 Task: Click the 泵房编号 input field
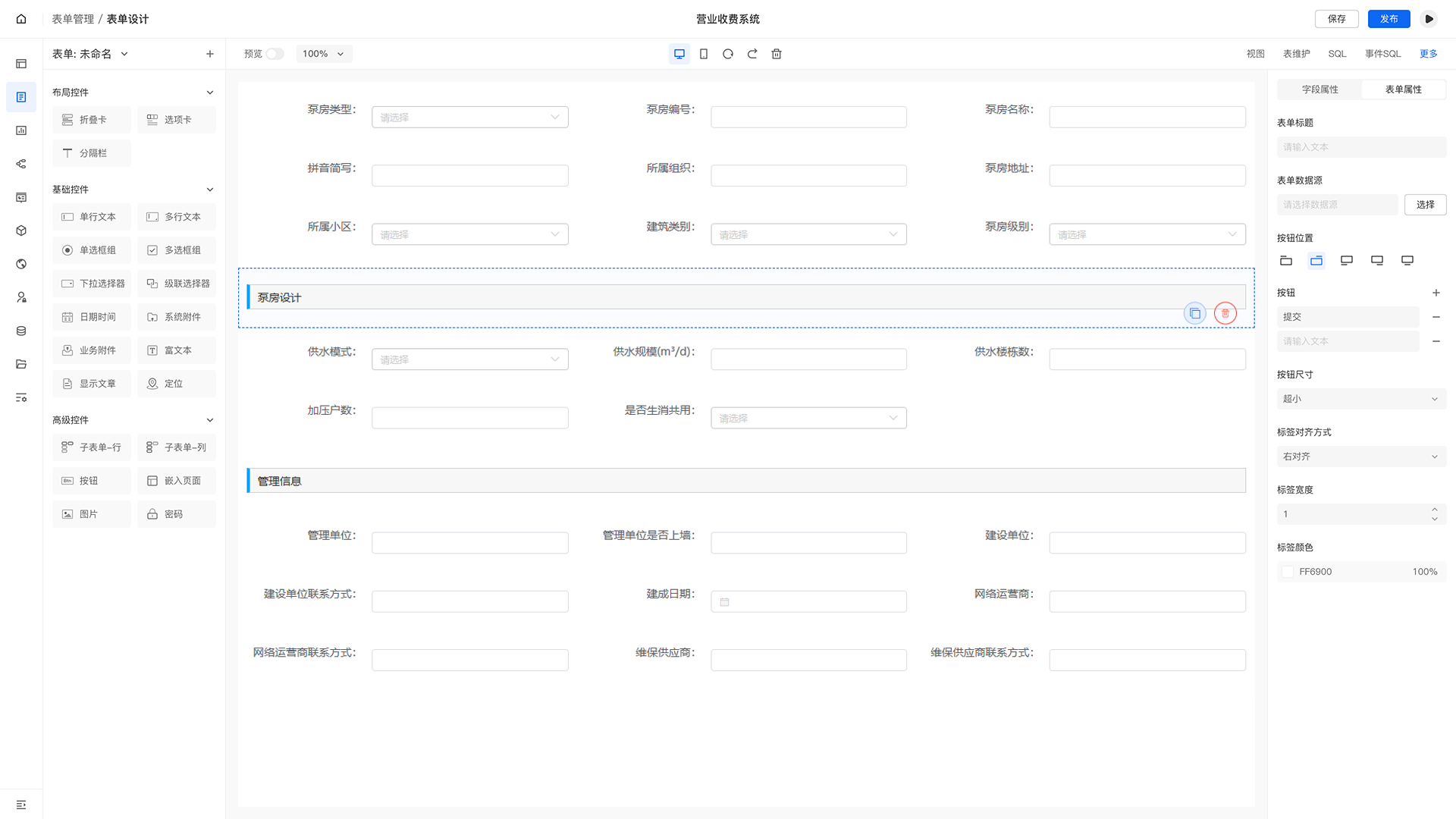(808, 118)
